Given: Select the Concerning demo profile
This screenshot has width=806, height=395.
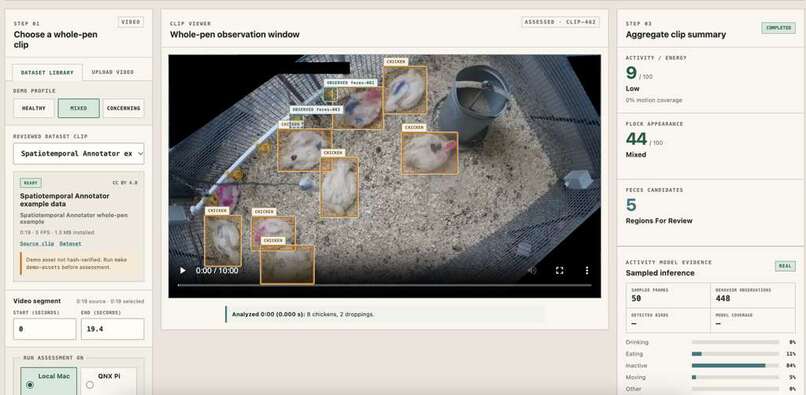Looking at the screenshot, I should coord(123,109).
